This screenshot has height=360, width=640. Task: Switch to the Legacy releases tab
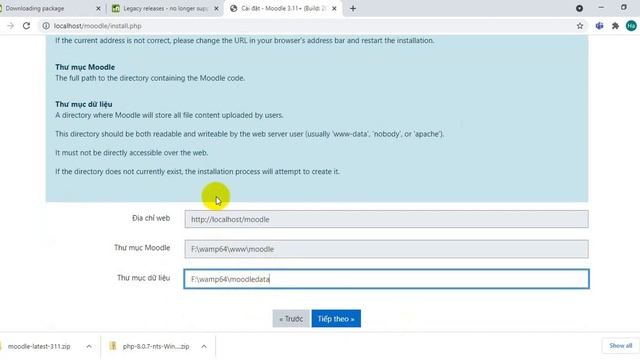[x=165, y=8]
